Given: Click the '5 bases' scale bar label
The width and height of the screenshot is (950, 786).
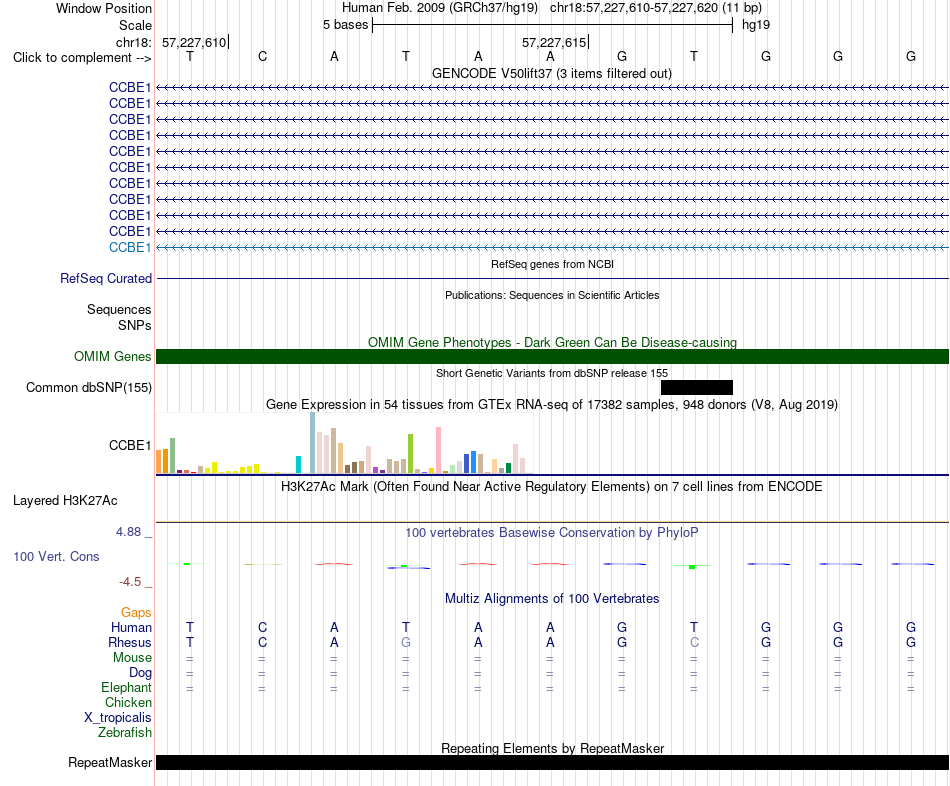Looking at the screenshot, I should click(x=345, y=25).
